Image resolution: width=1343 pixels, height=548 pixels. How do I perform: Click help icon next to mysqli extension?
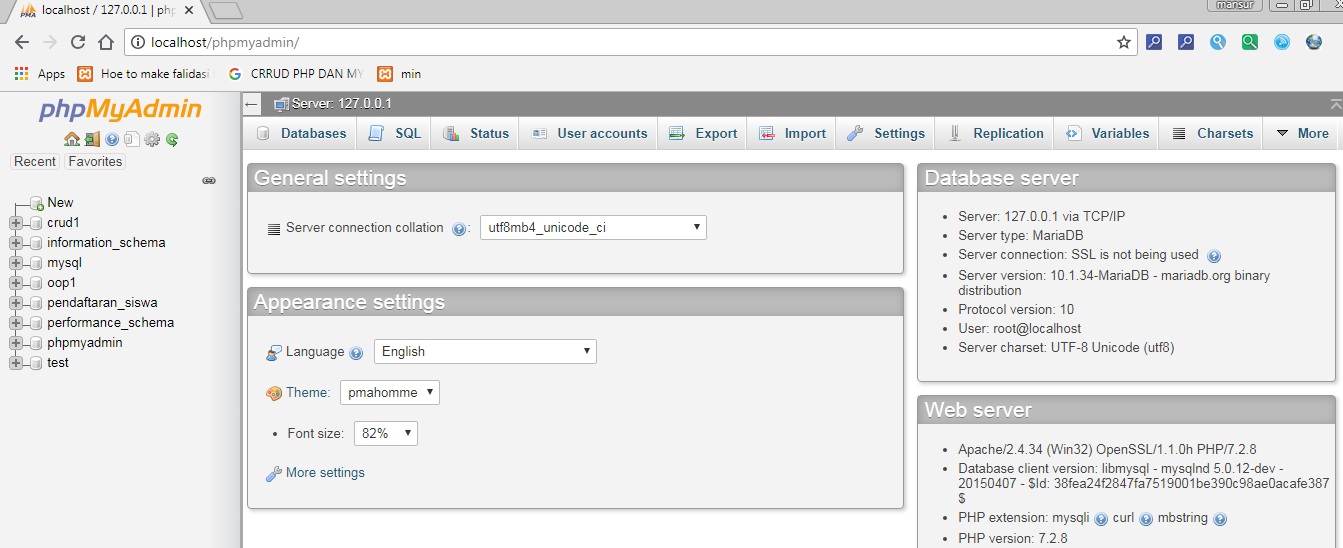click(x=1101, y=519)
